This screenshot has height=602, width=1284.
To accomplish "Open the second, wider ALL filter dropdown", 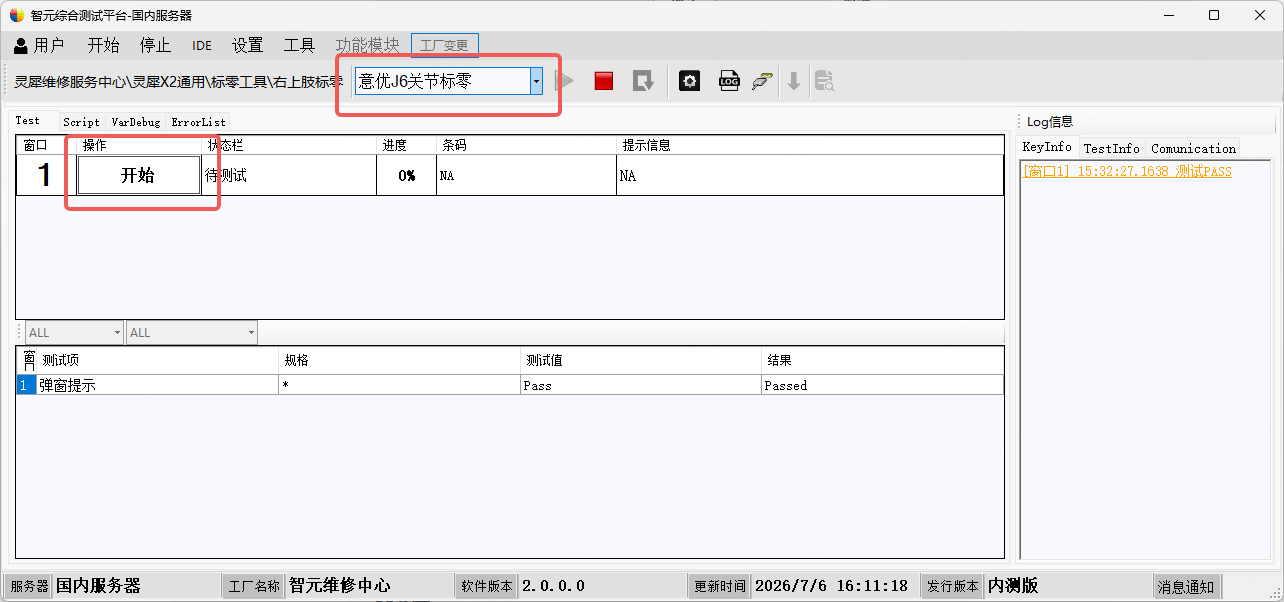I will [192, 332].
